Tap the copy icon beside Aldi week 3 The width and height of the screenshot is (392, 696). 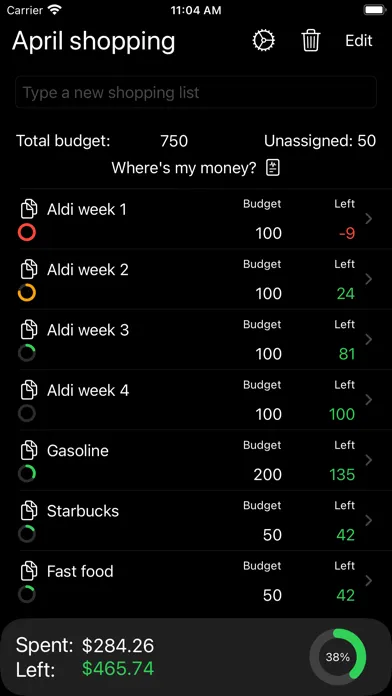click(x=29, y=330)
